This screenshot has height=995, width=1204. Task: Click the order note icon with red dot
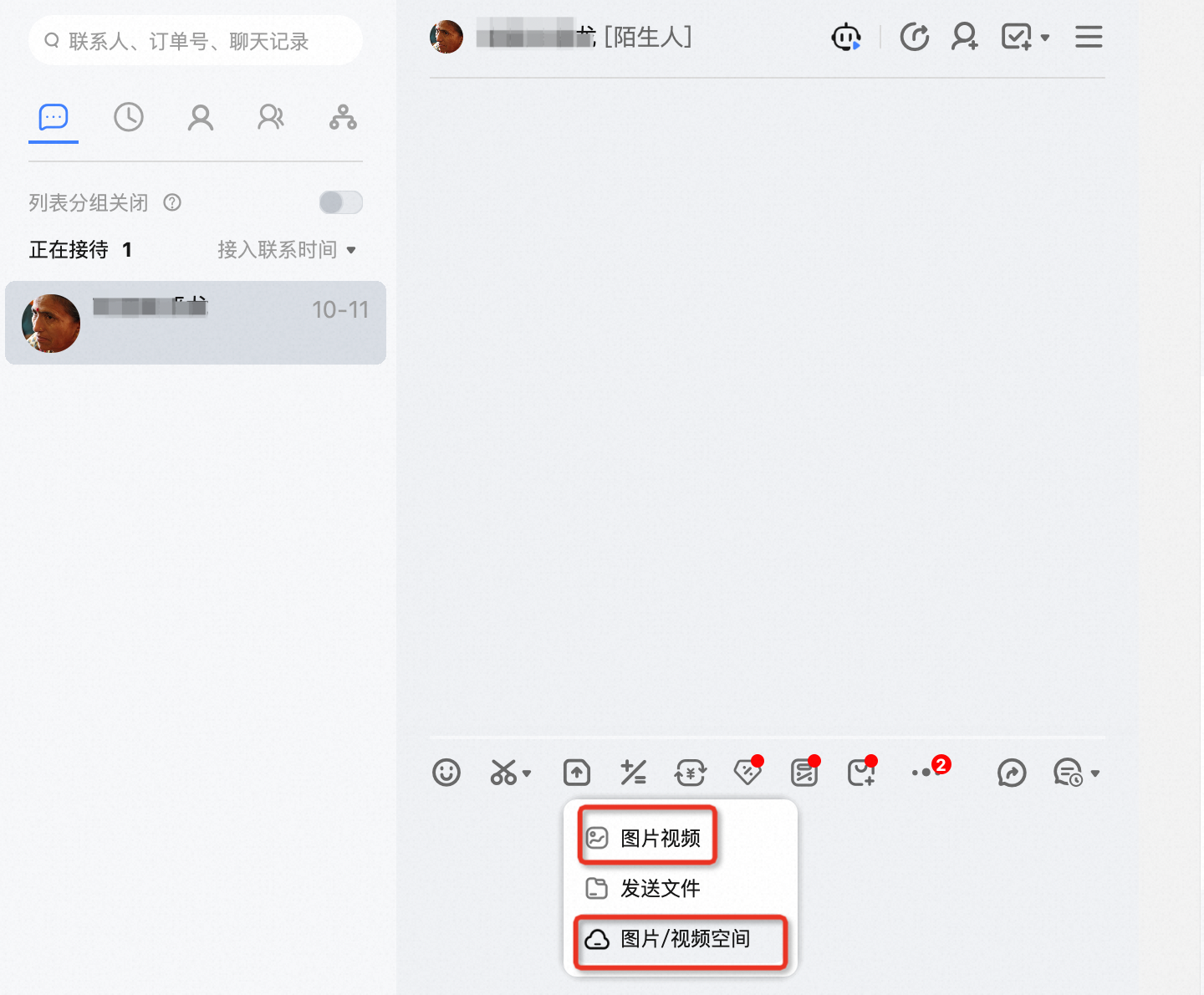[804, 771]
